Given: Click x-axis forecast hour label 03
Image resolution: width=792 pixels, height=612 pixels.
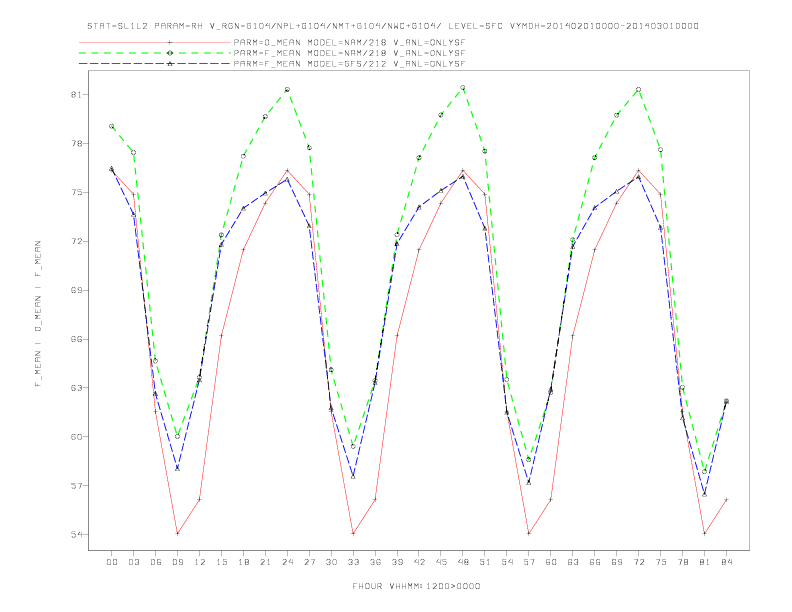Looking at the screenshot, I should point(133,562).
